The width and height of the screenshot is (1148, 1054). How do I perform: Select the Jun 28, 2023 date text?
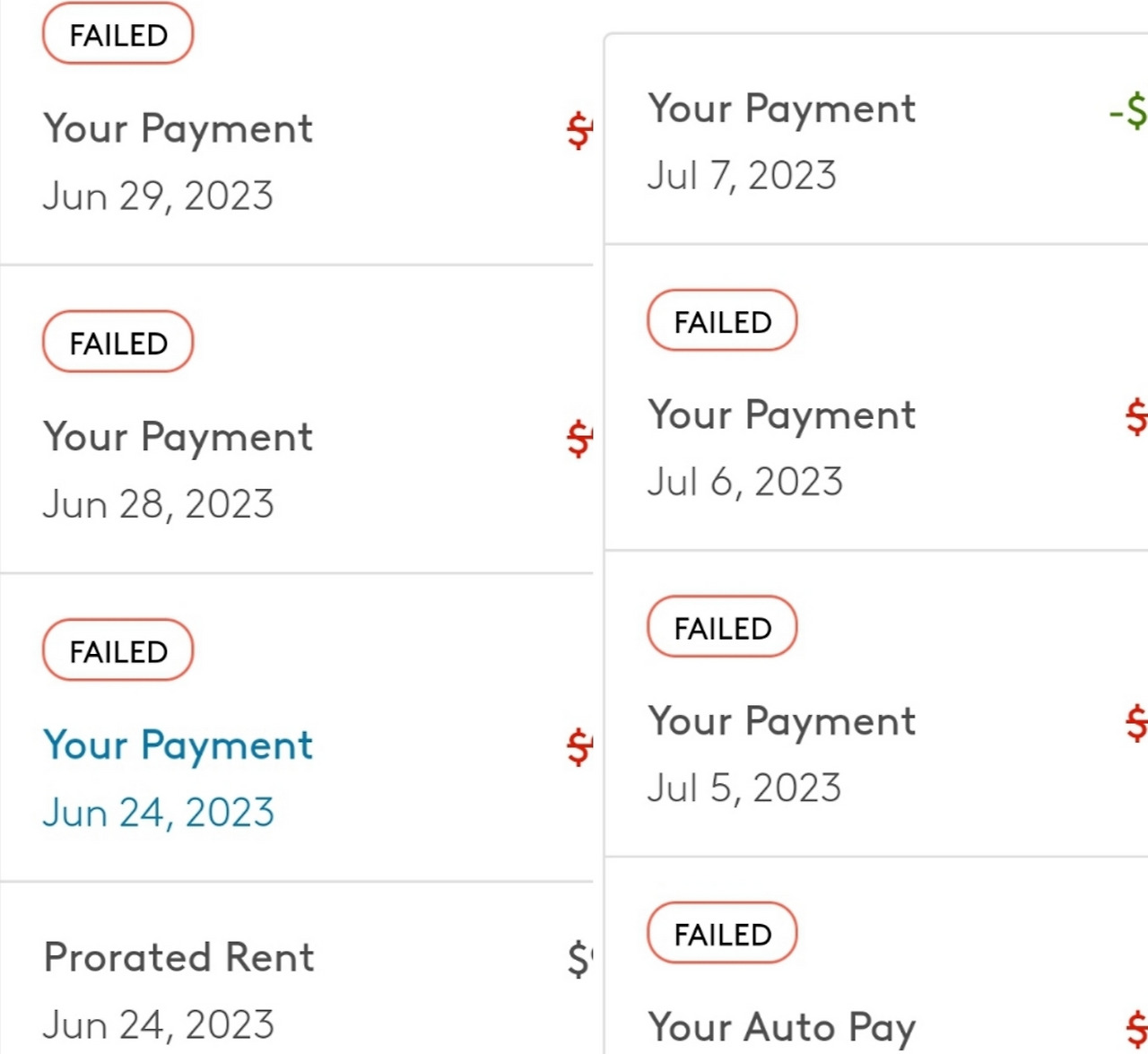point(158,504)
